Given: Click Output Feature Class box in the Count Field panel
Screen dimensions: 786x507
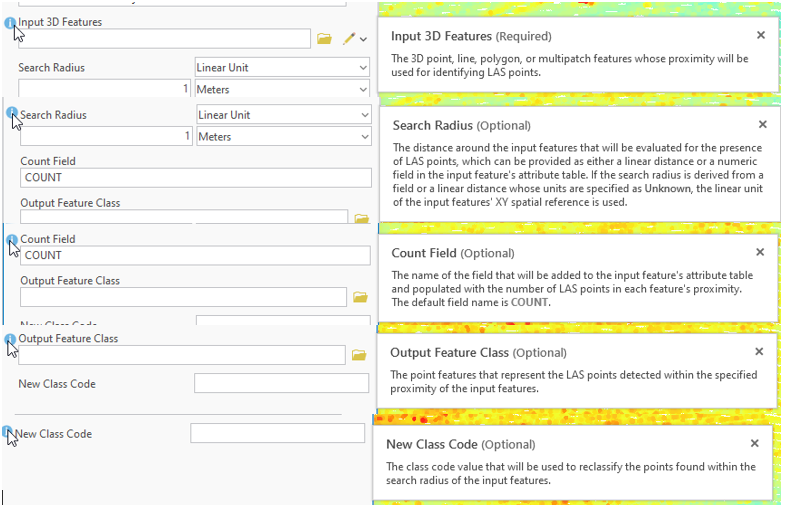Looking at the screenshot, I should point(183,297).
